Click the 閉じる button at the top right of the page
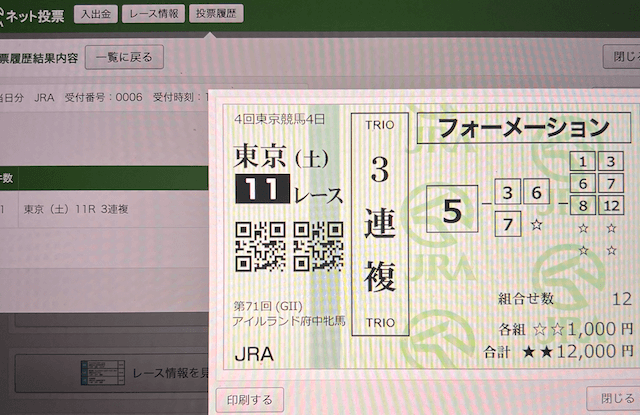 tap(623, 56)
